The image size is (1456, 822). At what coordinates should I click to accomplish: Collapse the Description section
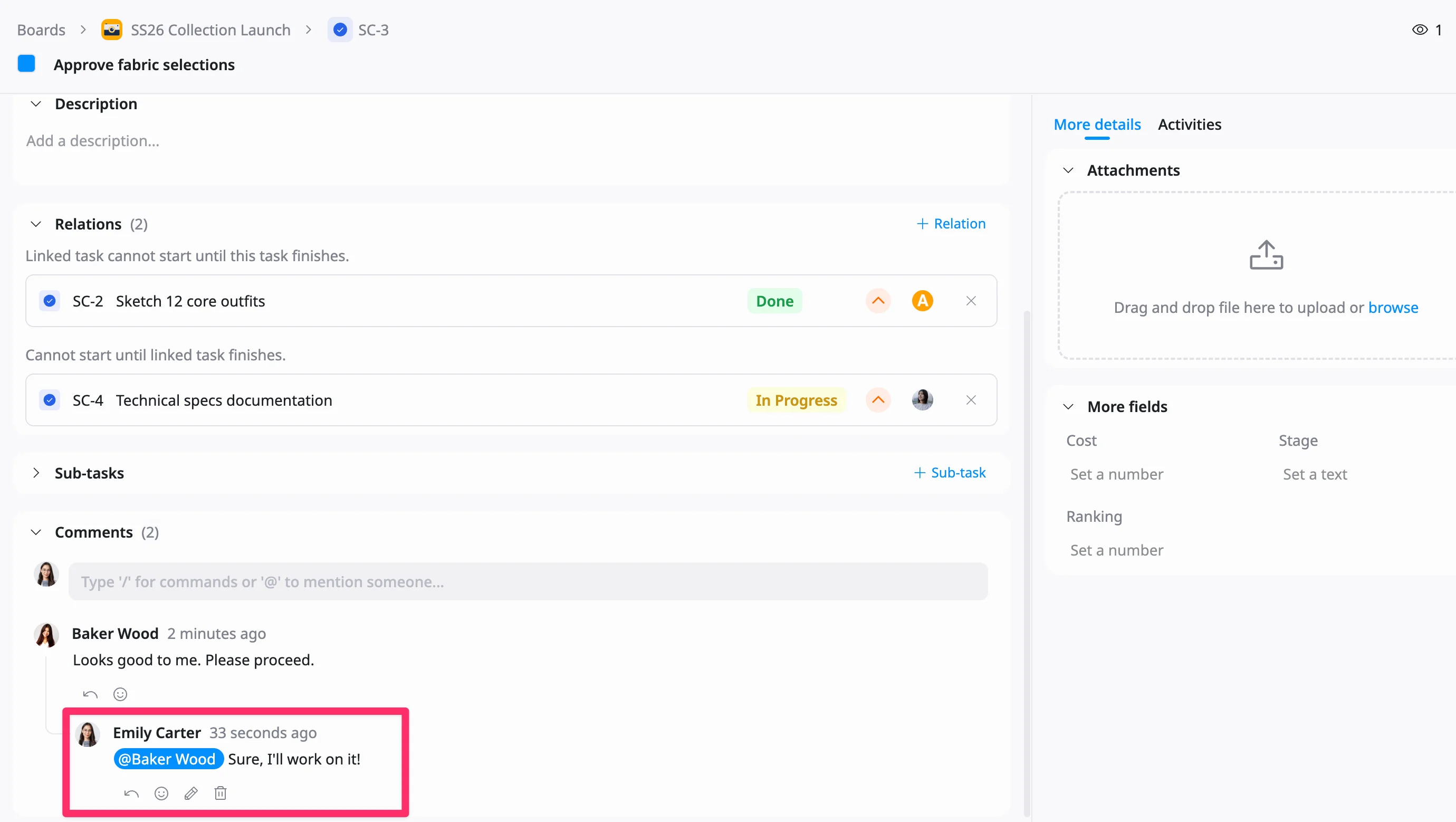tap(36, 104)
